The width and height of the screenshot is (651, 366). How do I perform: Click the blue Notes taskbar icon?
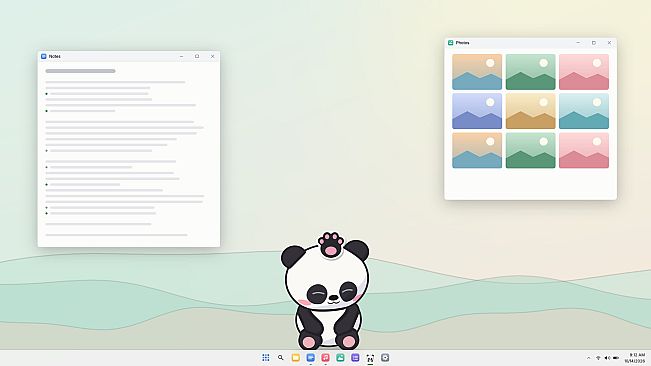(311, 358)
